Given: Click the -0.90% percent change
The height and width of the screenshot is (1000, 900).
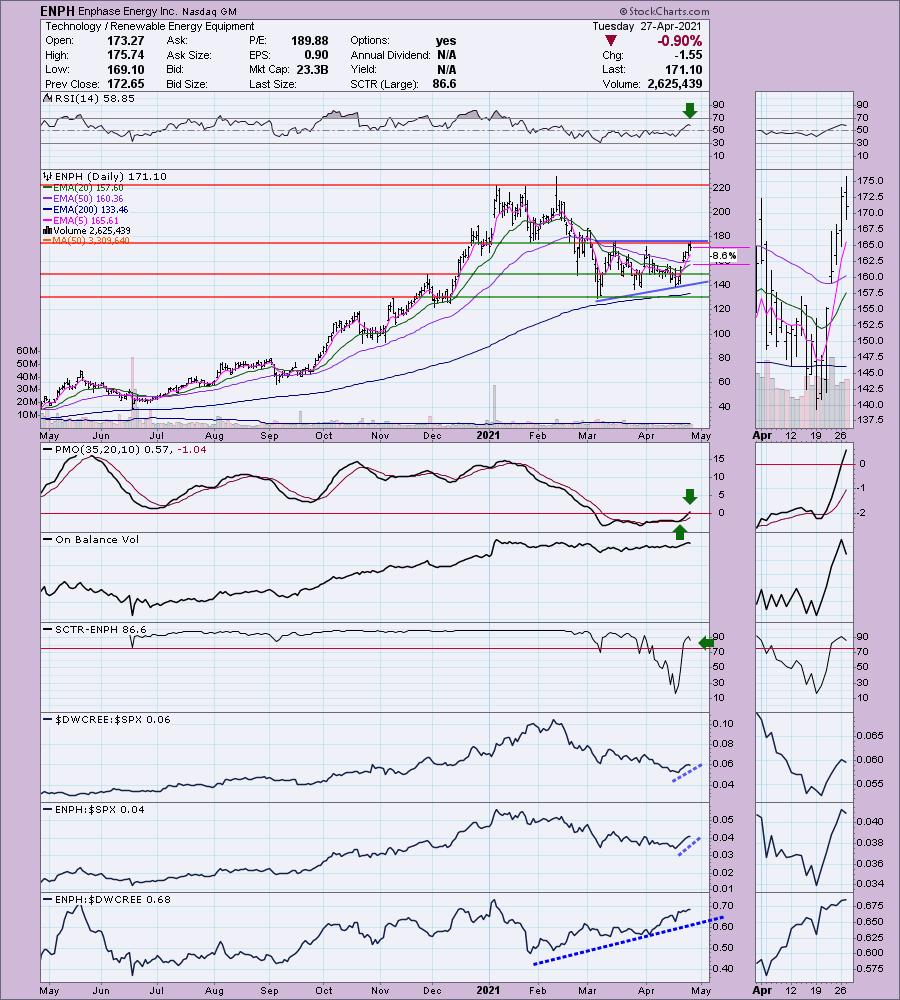Looking at the screenshot, I should click(679, 41).
